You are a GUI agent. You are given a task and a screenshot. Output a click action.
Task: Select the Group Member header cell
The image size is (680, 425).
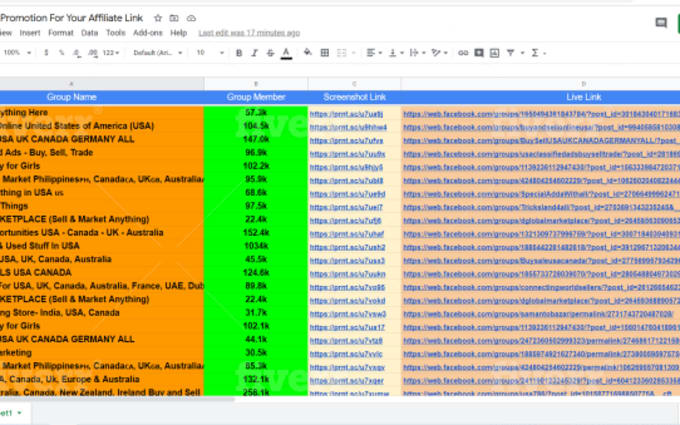click(256, 97)
